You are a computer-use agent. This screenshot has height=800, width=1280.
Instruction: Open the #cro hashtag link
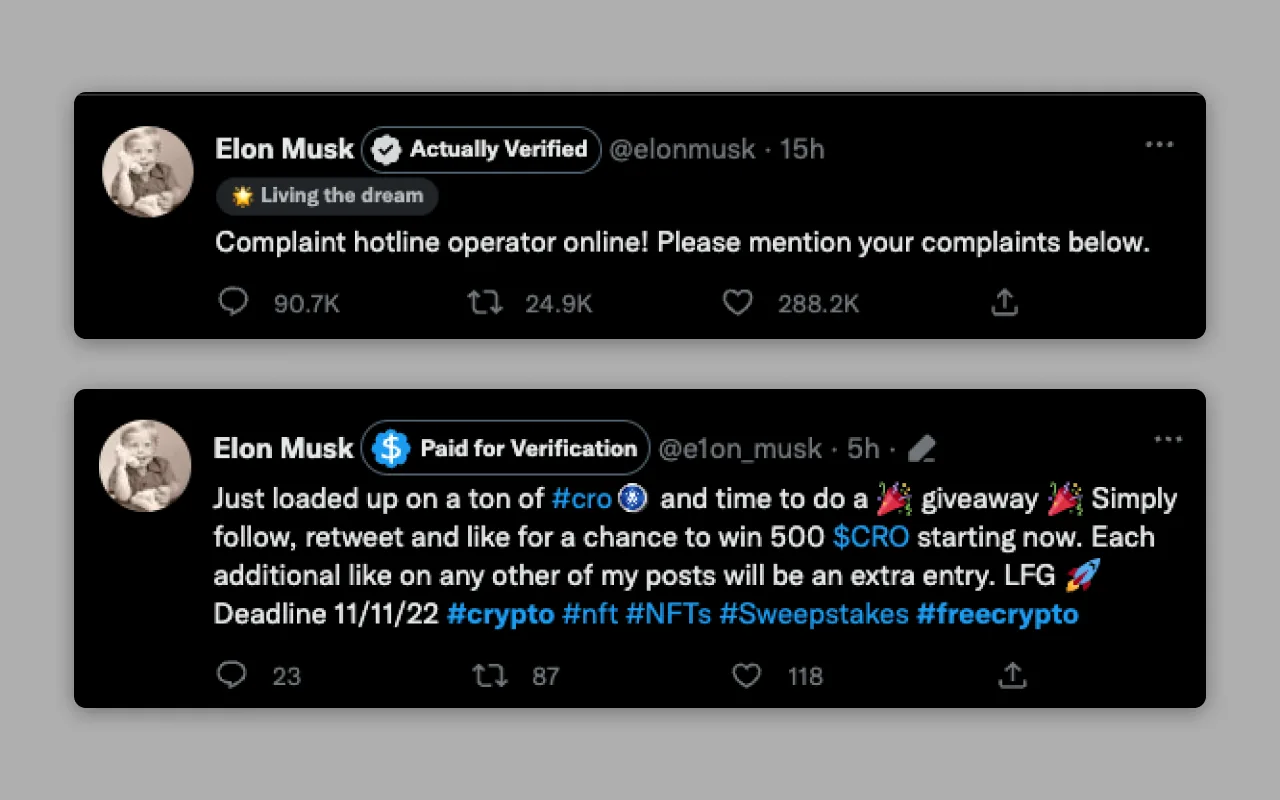581,498
